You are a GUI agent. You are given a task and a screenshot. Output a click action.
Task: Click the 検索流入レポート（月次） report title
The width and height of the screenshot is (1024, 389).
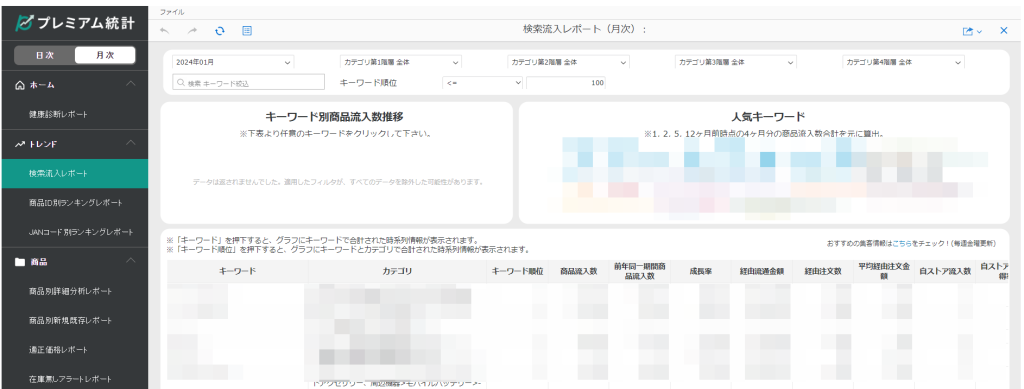click(x=584, y=30)
